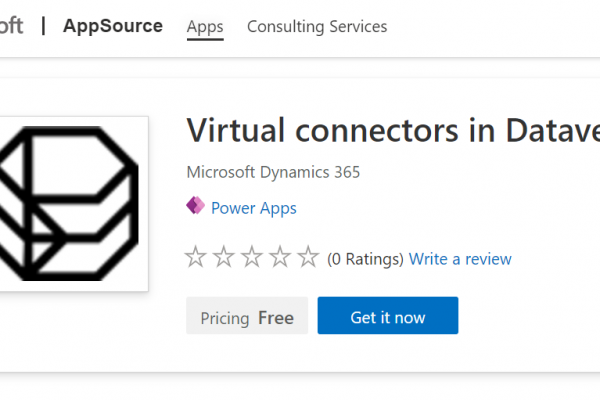Select the first rating star
Screen dimensions: 600x400
pyautogui.click(x=196, y=257)
